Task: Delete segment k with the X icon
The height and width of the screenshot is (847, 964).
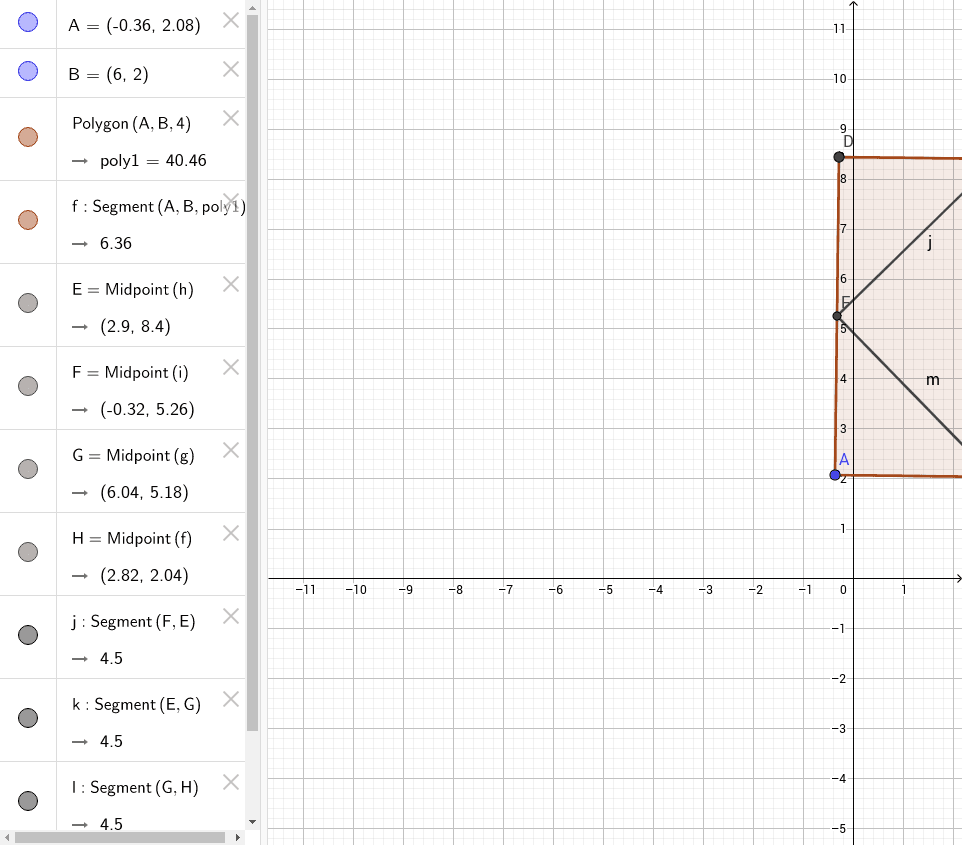Action: (x=230, y=699)
